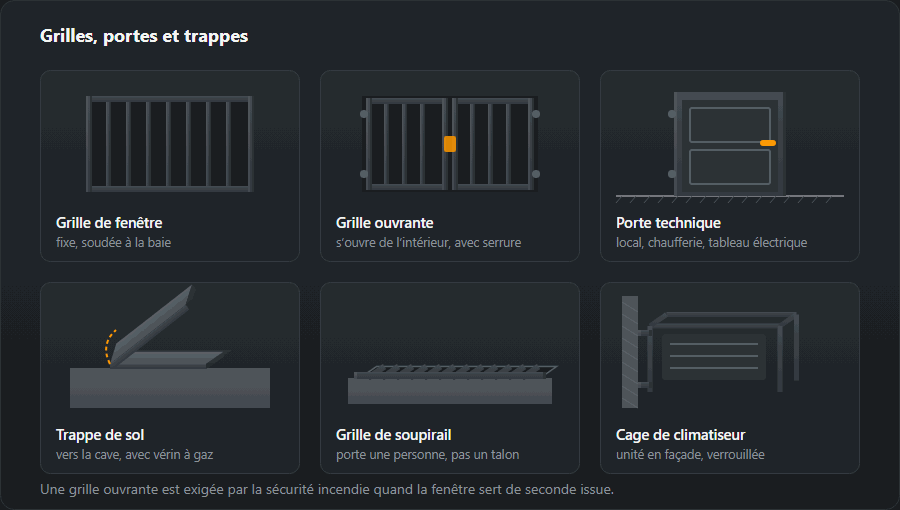Click the 'Grilles, portes et trappes' heading
The image size is (900, 510).
pos(144,36)
